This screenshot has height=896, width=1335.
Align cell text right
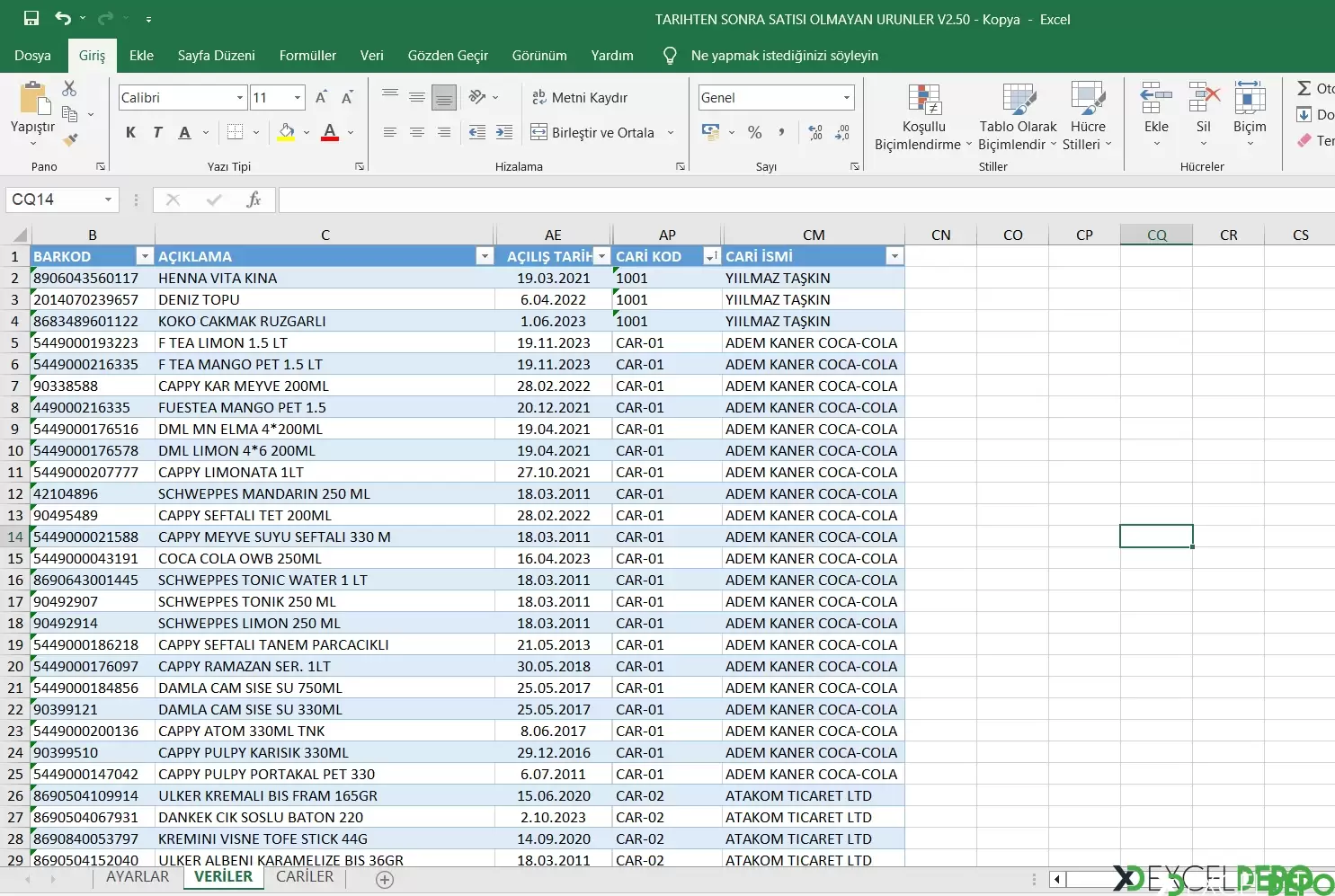[444, 132]
